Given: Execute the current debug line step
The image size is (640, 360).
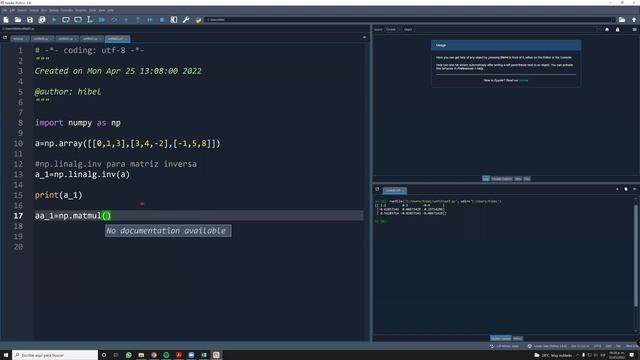Looking at the screenshot, I should 114,20.
